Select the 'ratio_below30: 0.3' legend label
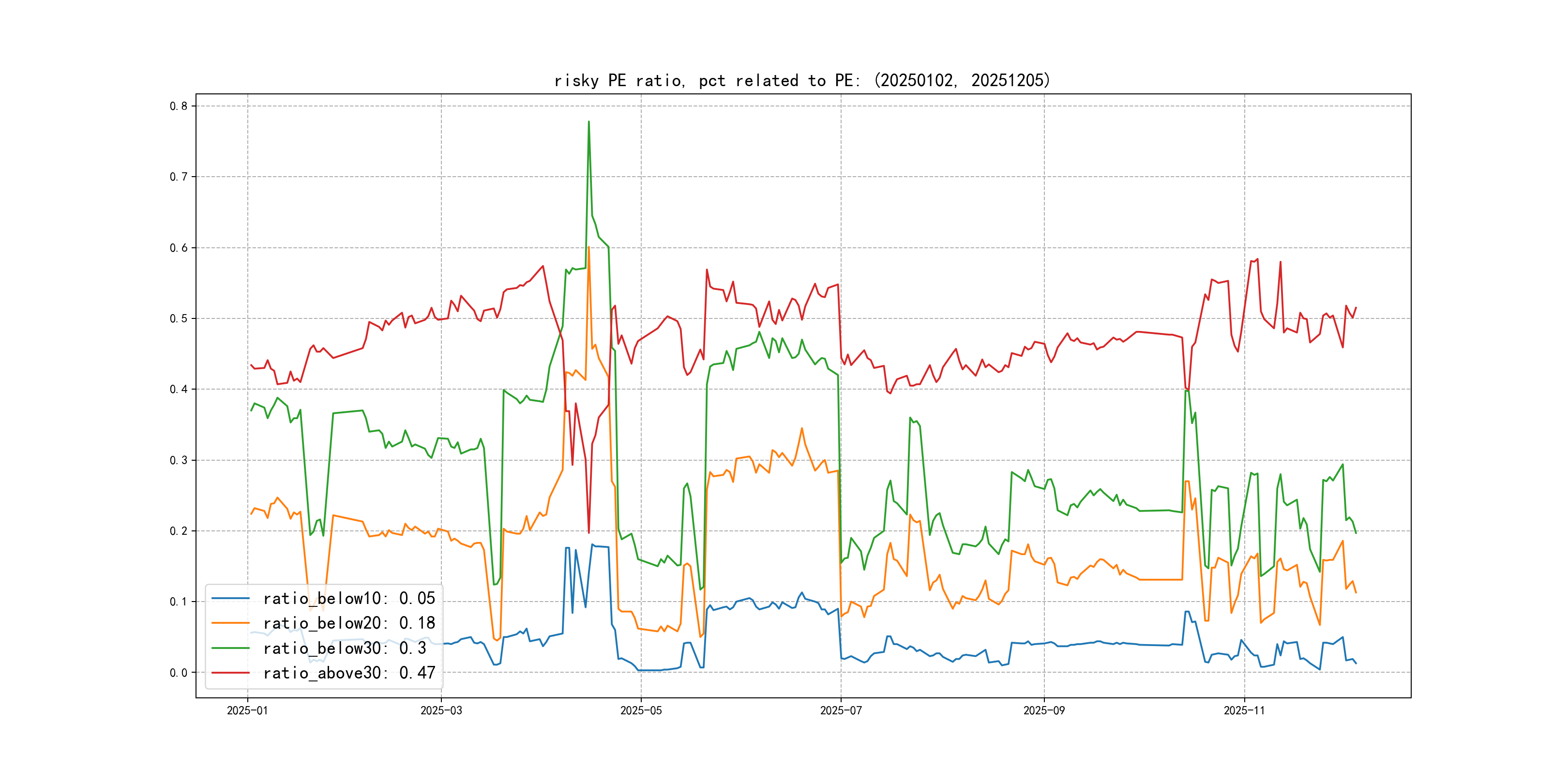The height and width of the screenshot is (784, 1568). pos(344,648)
